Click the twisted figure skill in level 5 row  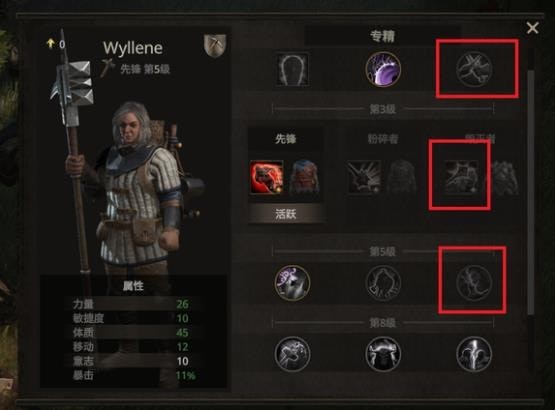point(474,283)
